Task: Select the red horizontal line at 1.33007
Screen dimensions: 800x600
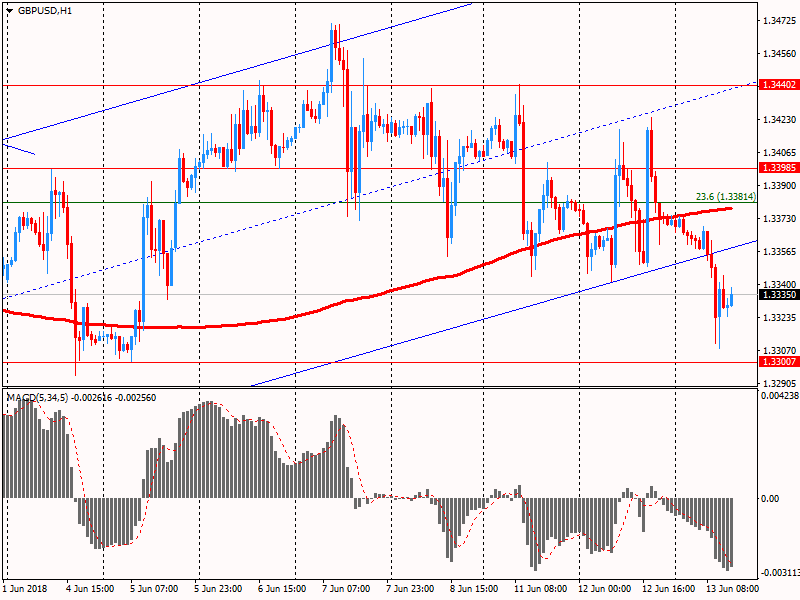Action: [x=378, y=362]
